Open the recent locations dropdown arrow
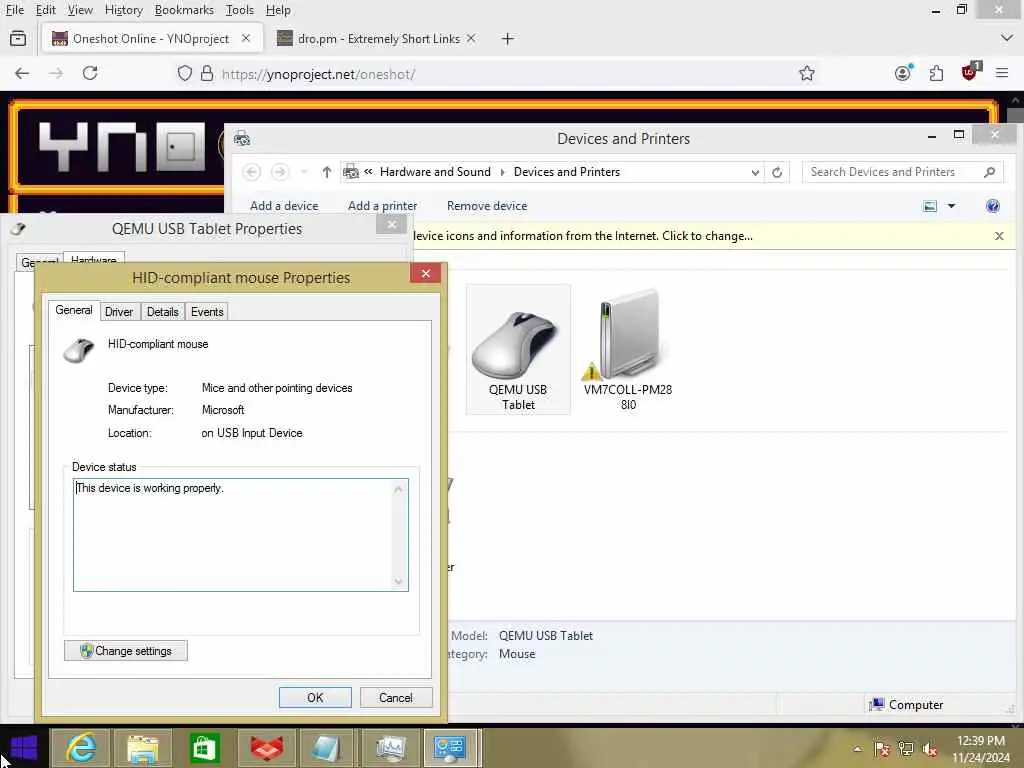This screenshot has width=1024, height=768. pyautogui.click(x=304, y=172)
